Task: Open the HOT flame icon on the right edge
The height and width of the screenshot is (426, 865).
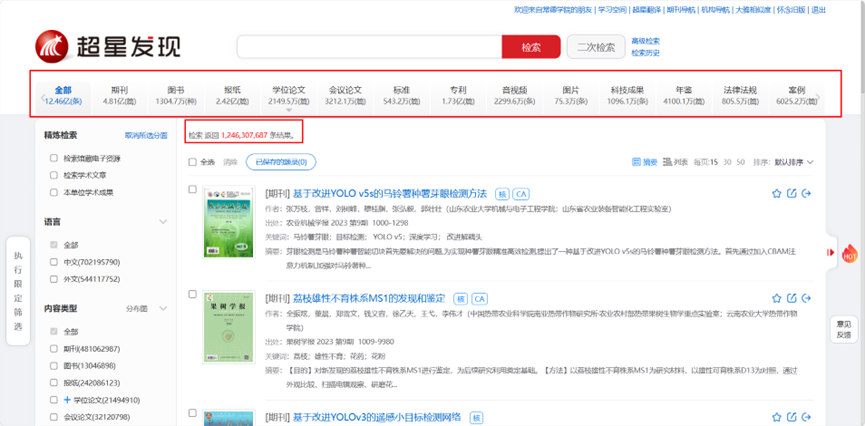Action: tap(849, 252)
